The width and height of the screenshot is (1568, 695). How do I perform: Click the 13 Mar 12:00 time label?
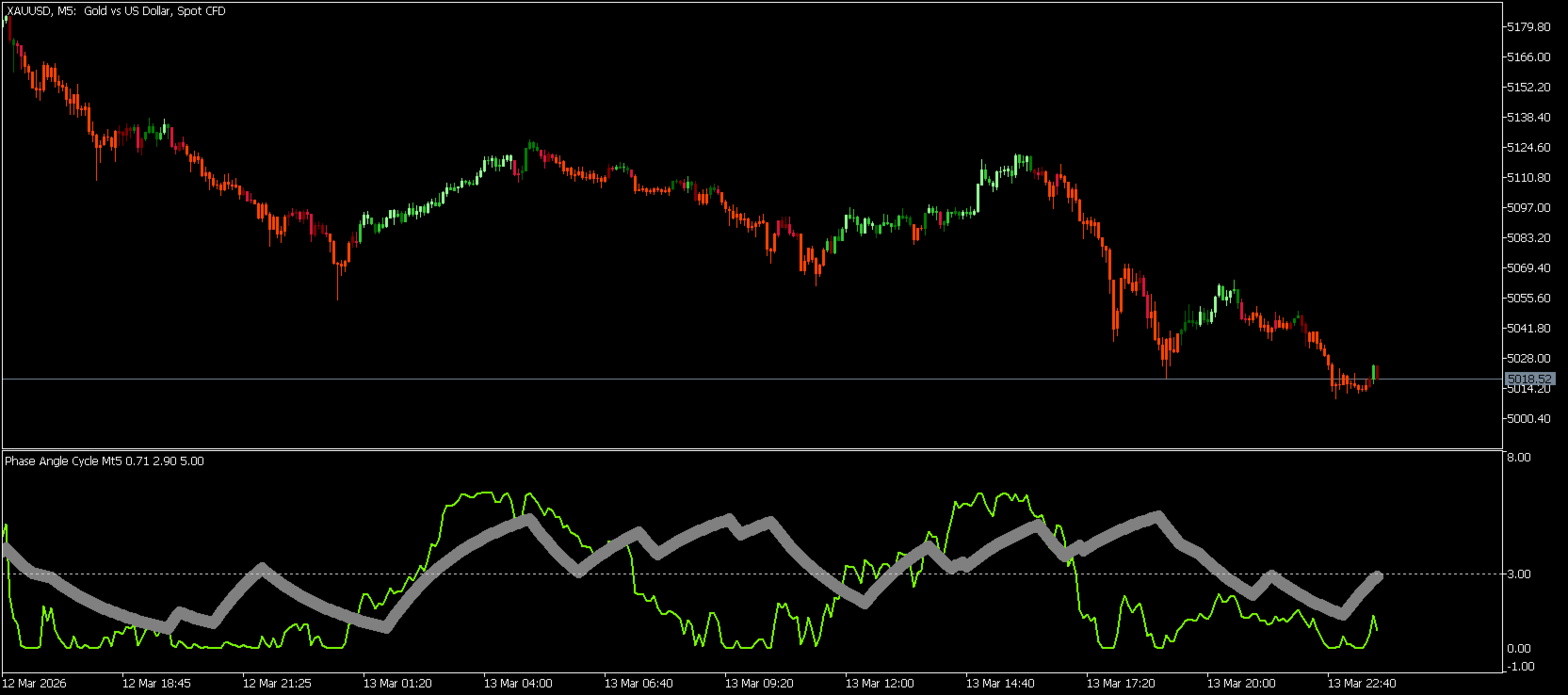880,684
